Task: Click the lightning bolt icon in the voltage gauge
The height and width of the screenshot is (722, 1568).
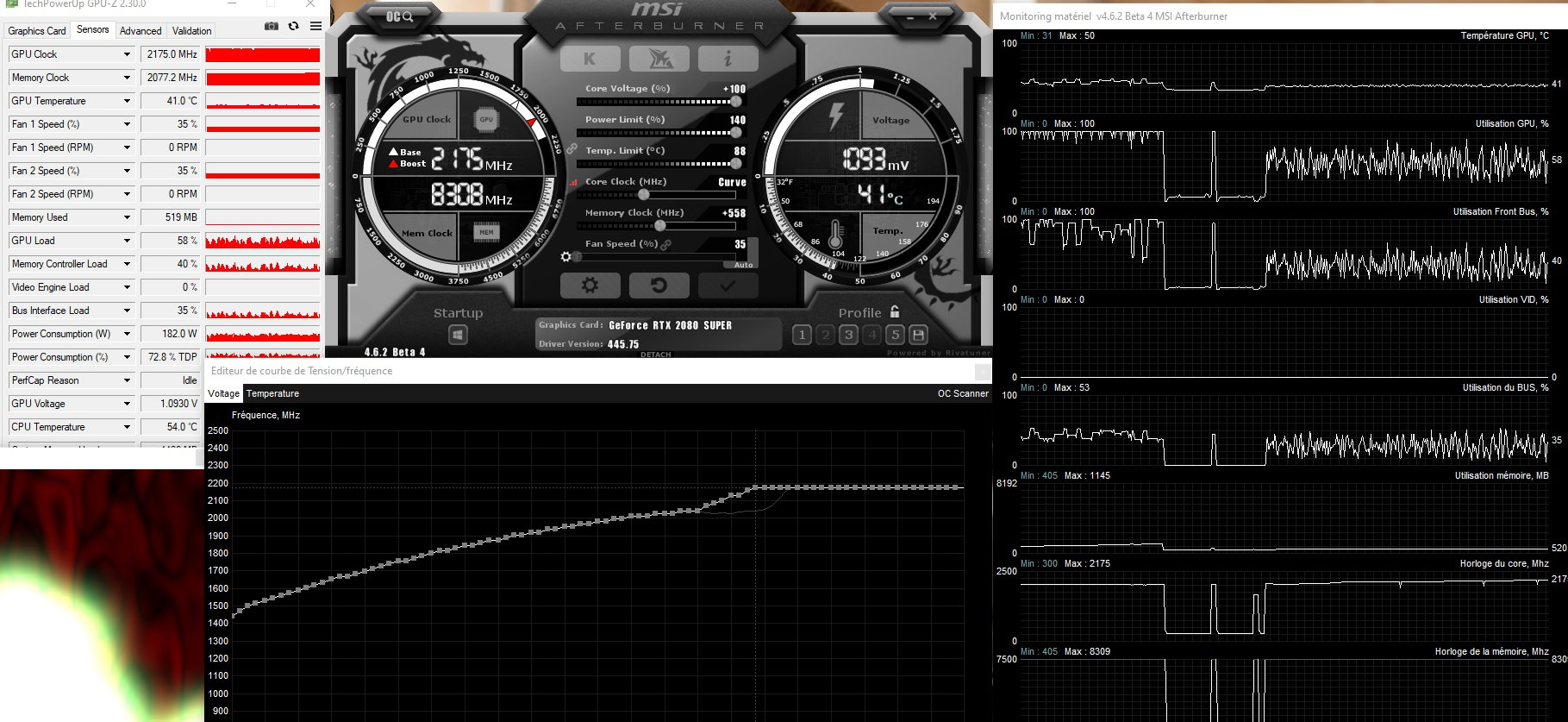Action: click(835, 117)
